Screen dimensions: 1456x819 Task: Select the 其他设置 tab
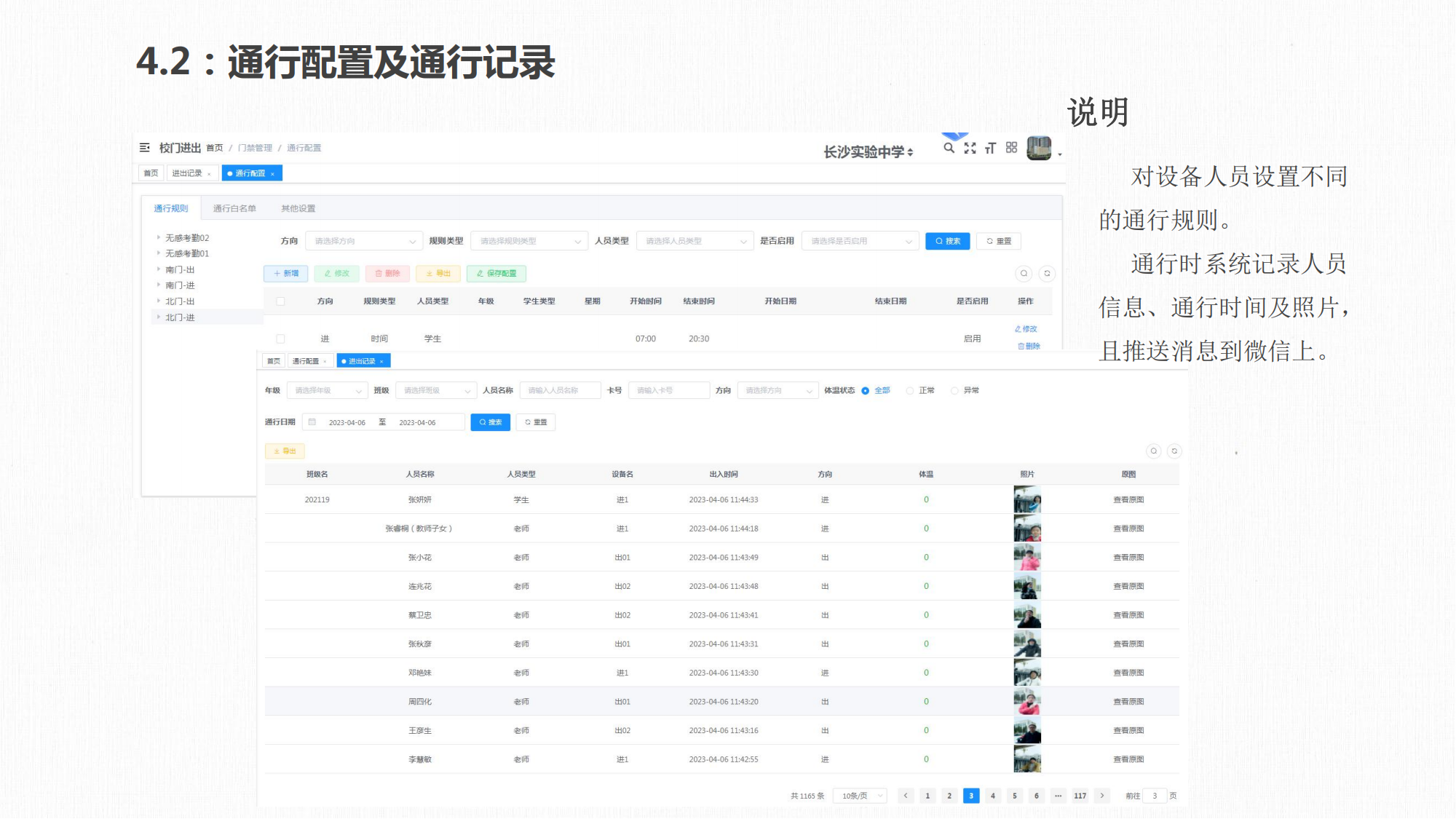[x=298, y=208]
